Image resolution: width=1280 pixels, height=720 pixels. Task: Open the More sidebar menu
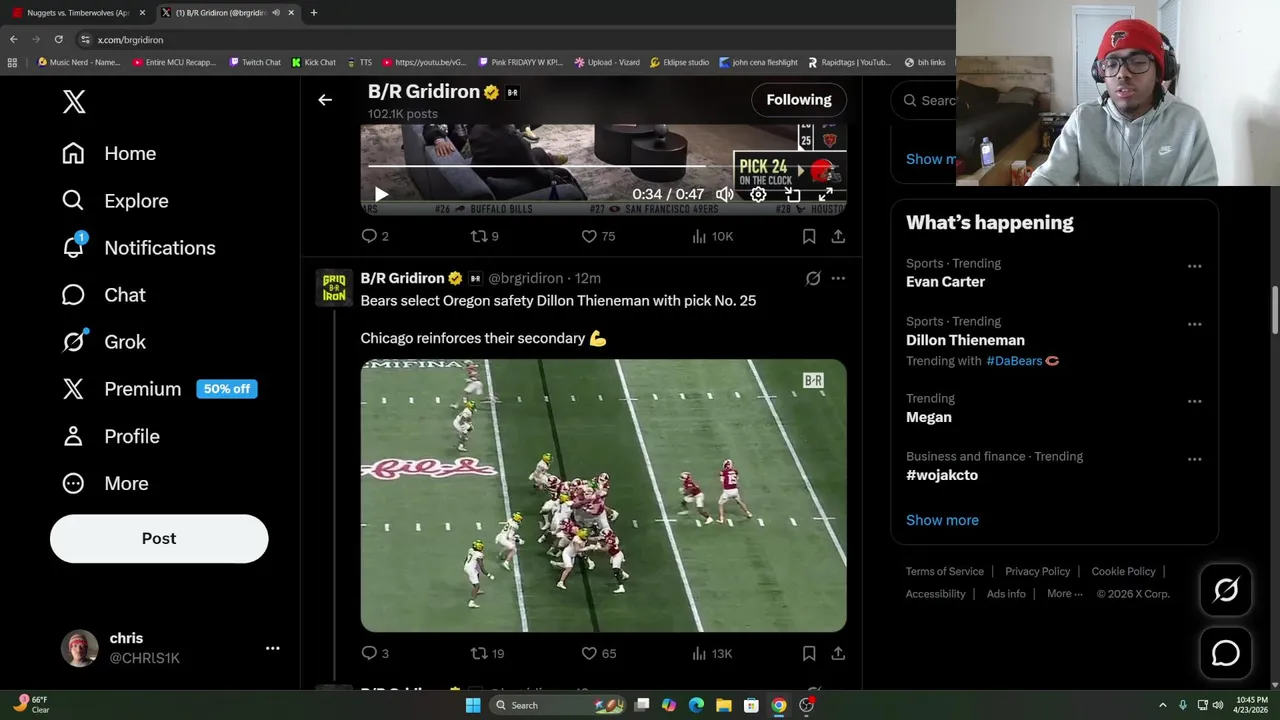click(x=105, y=483)
